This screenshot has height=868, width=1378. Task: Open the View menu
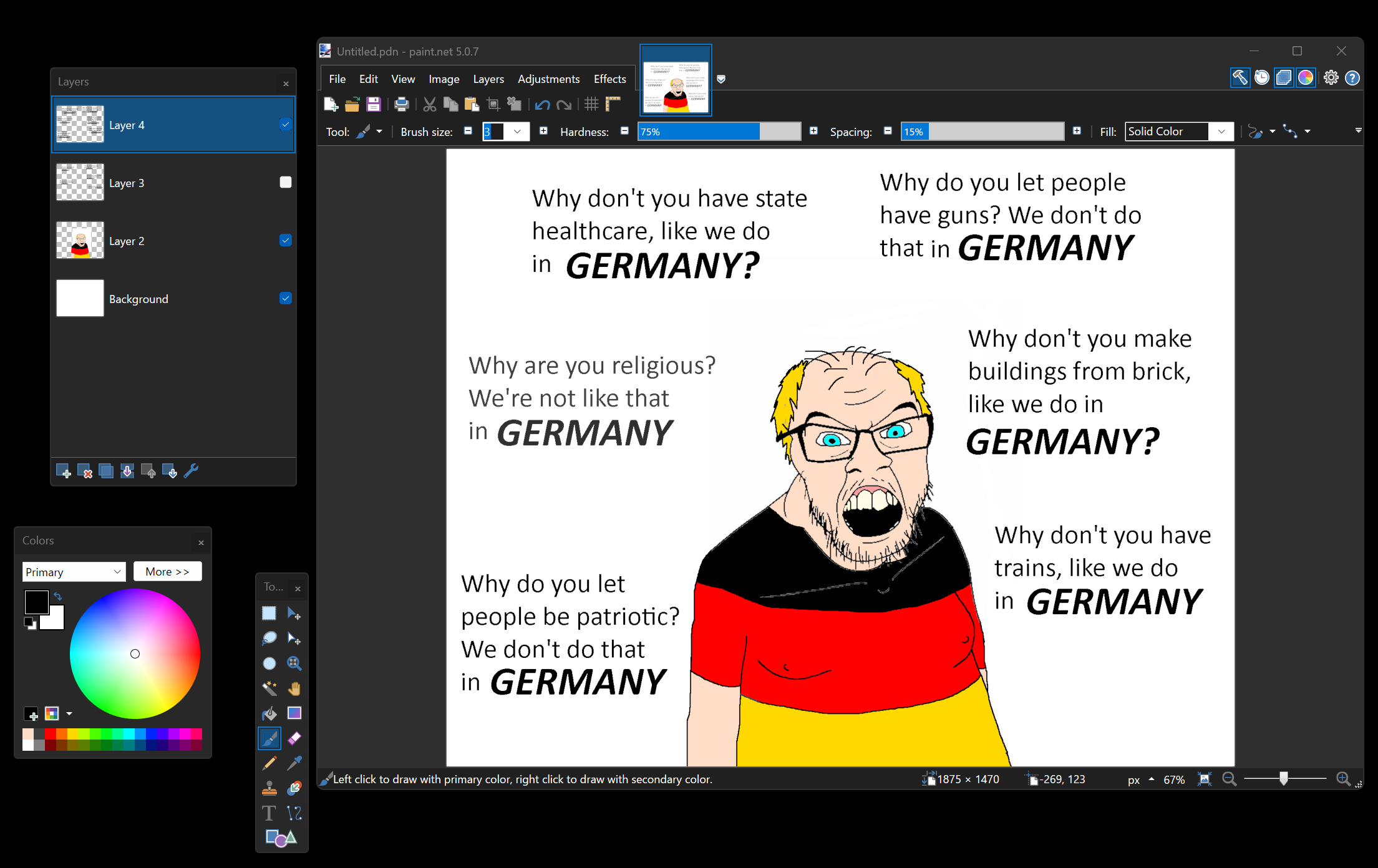coord(403,79)
